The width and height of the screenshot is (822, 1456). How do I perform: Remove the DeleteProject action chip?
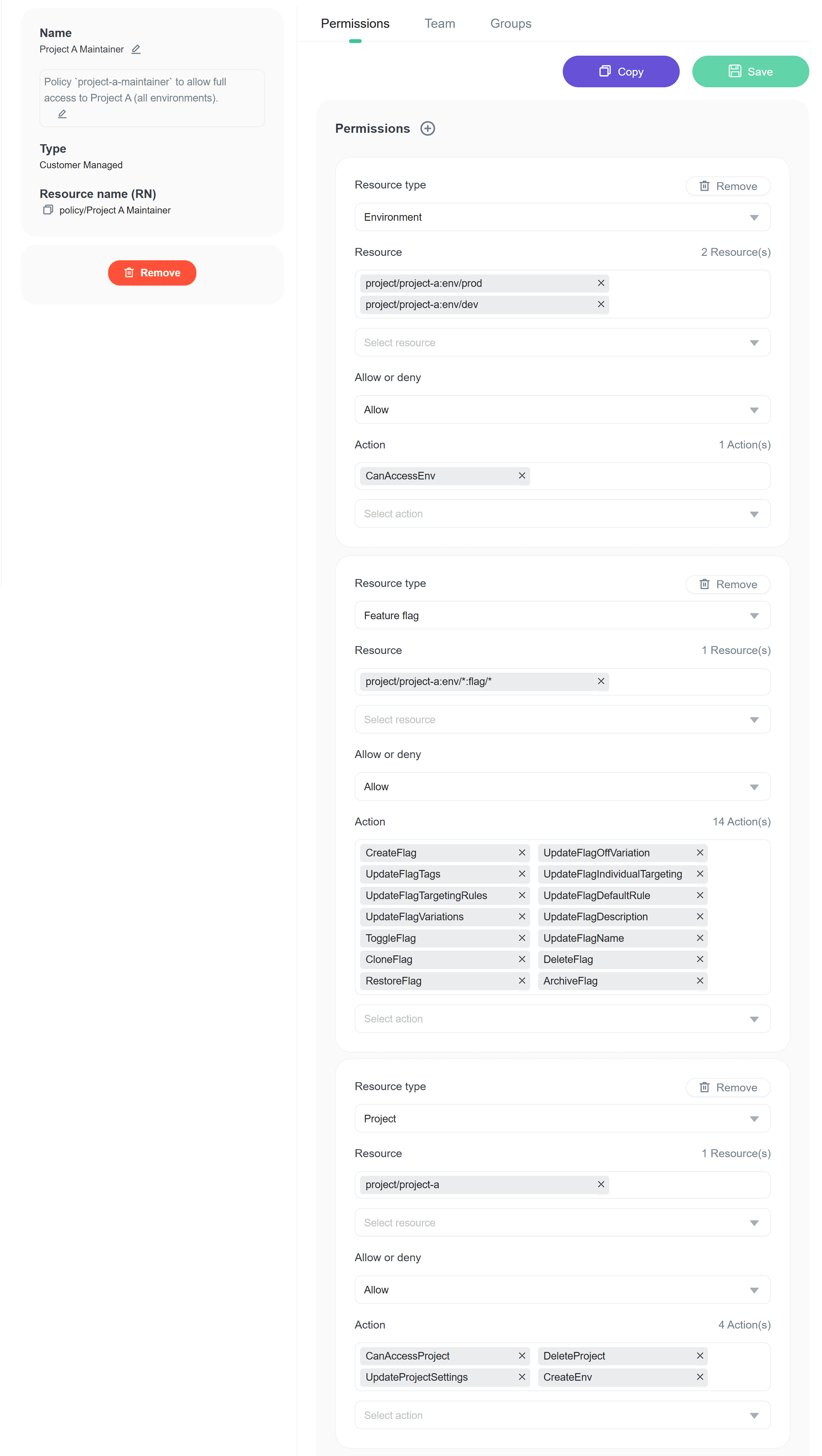pos(699,1356)
